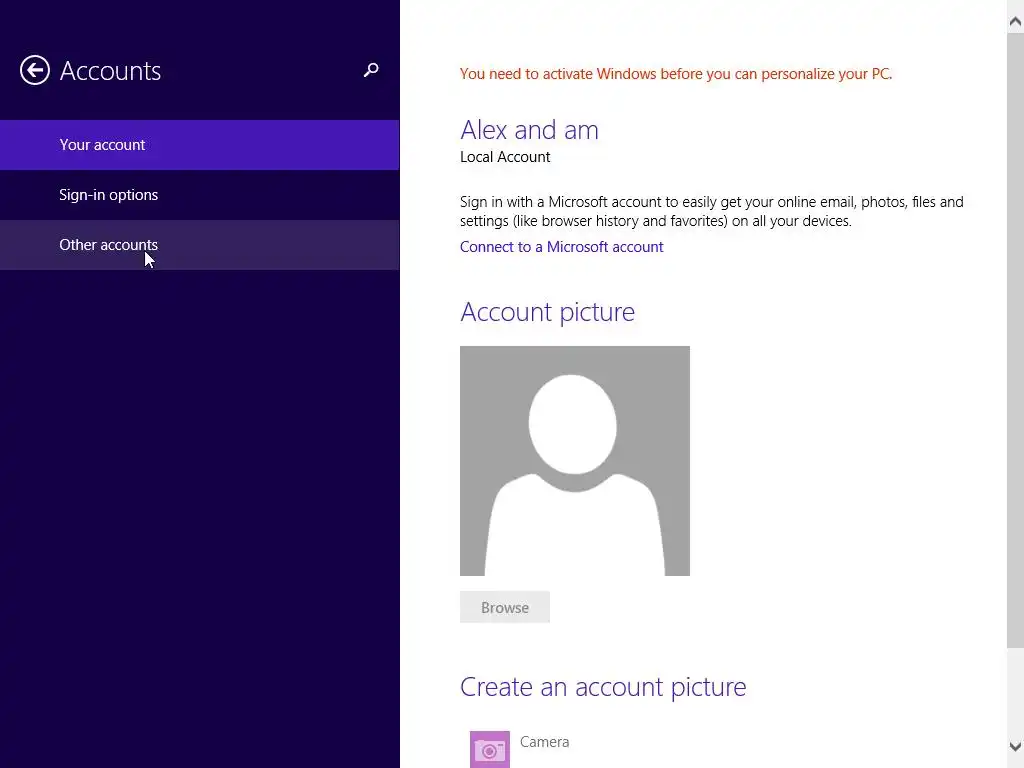Click Connect to a Microsoft account link
Screen dimensions: 1024x768
tap(562, 247)
